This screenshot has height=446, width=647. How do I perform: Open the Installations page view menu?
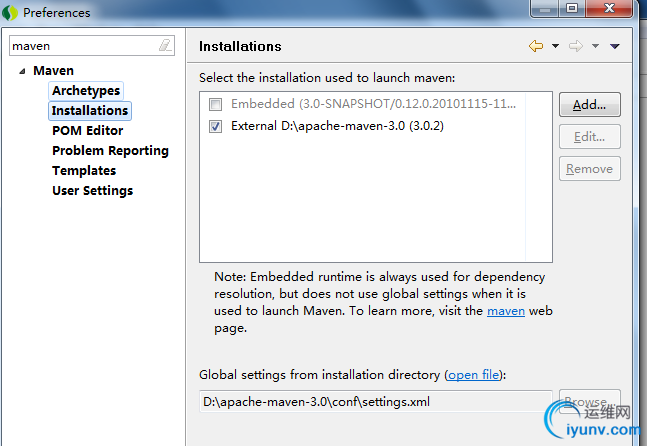pyautogui.click(x=615, y=46)
